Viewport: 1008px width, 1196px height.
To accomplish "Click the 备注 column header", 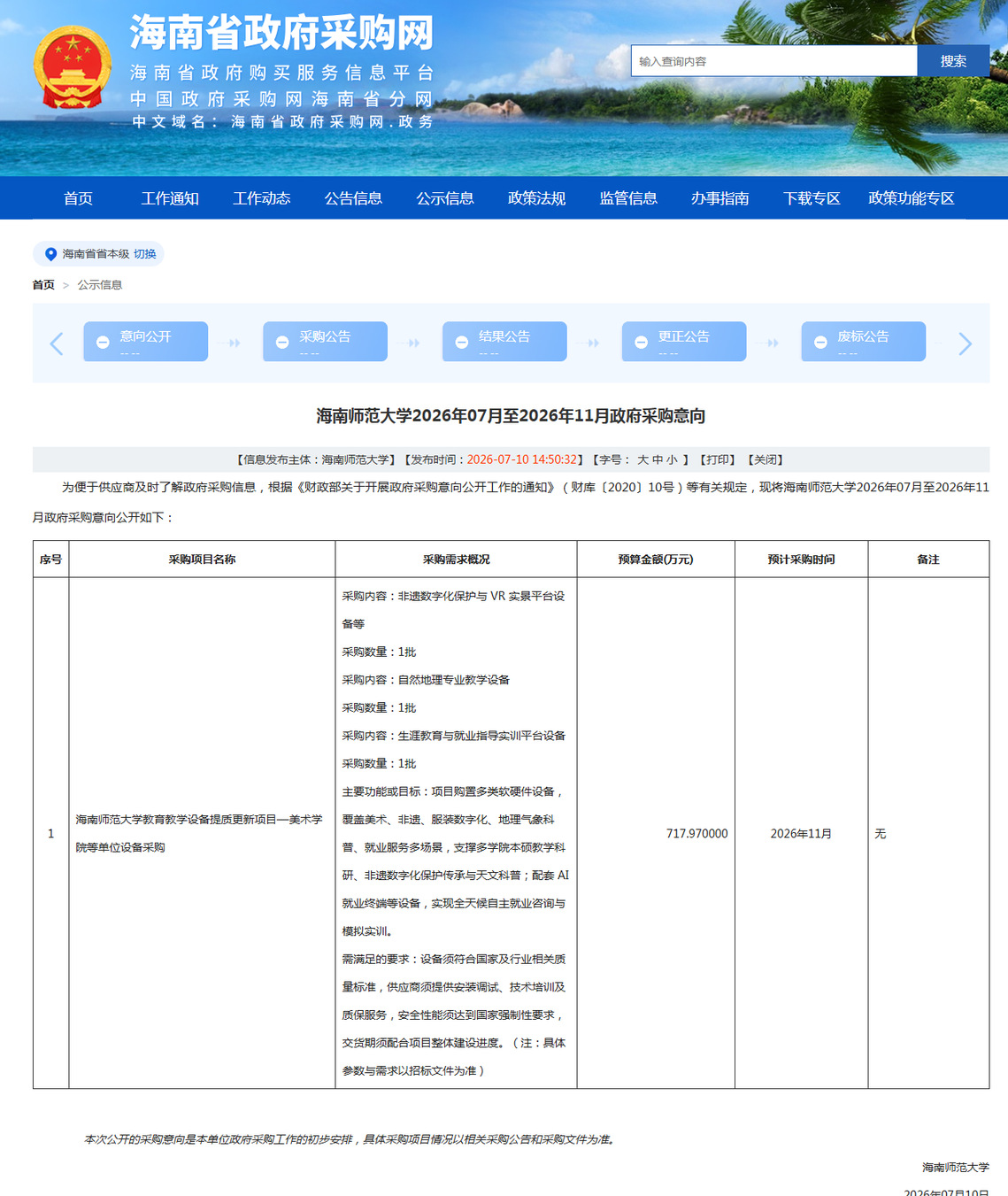I will point(928,559).
